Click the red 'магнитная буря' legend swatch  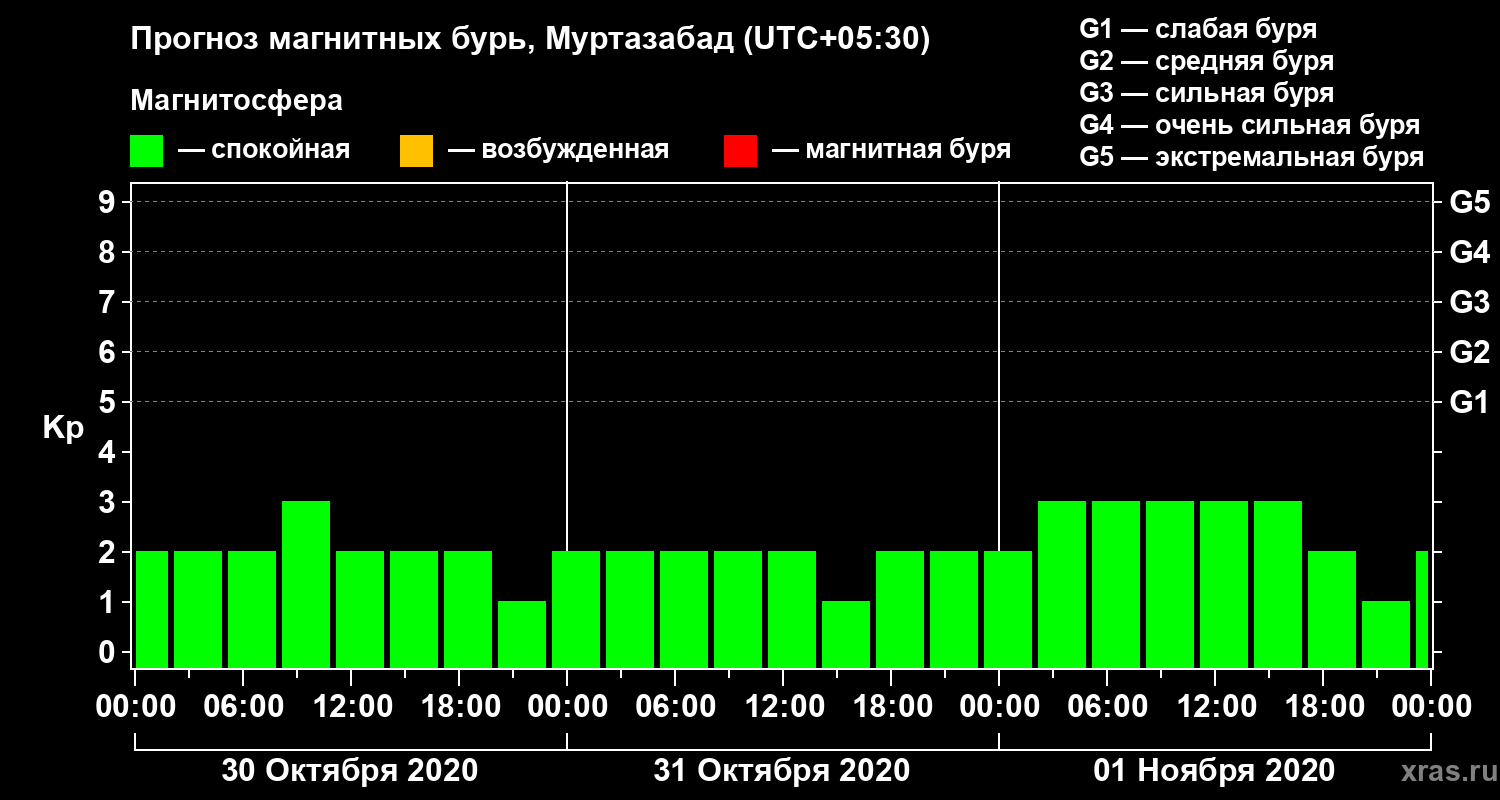740,151
